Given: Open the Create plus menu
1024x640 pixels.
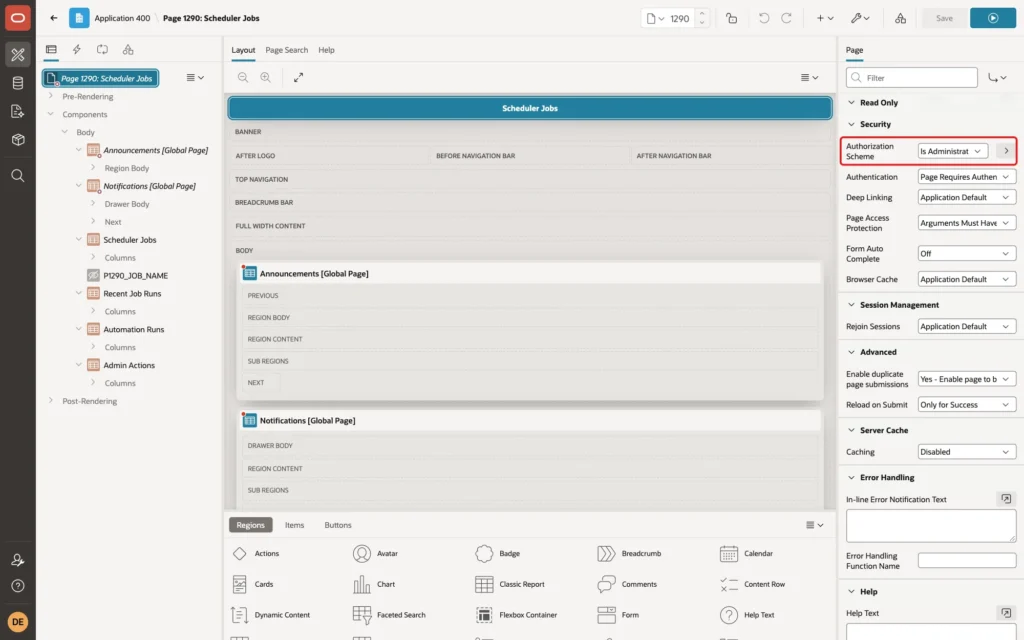Looking at the screenshot, I should [x=825, y=18].
